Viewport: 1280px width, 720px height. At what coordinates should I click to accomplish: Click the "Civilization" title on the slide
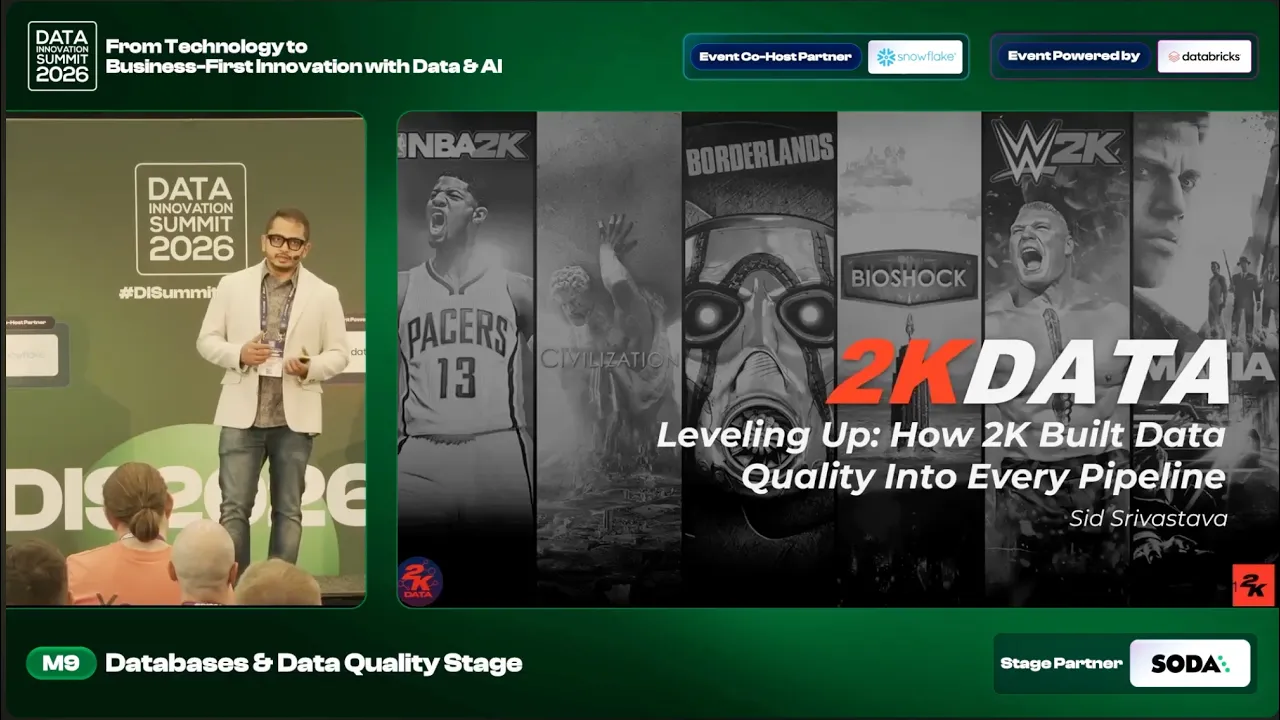click(x=611, y=358)
